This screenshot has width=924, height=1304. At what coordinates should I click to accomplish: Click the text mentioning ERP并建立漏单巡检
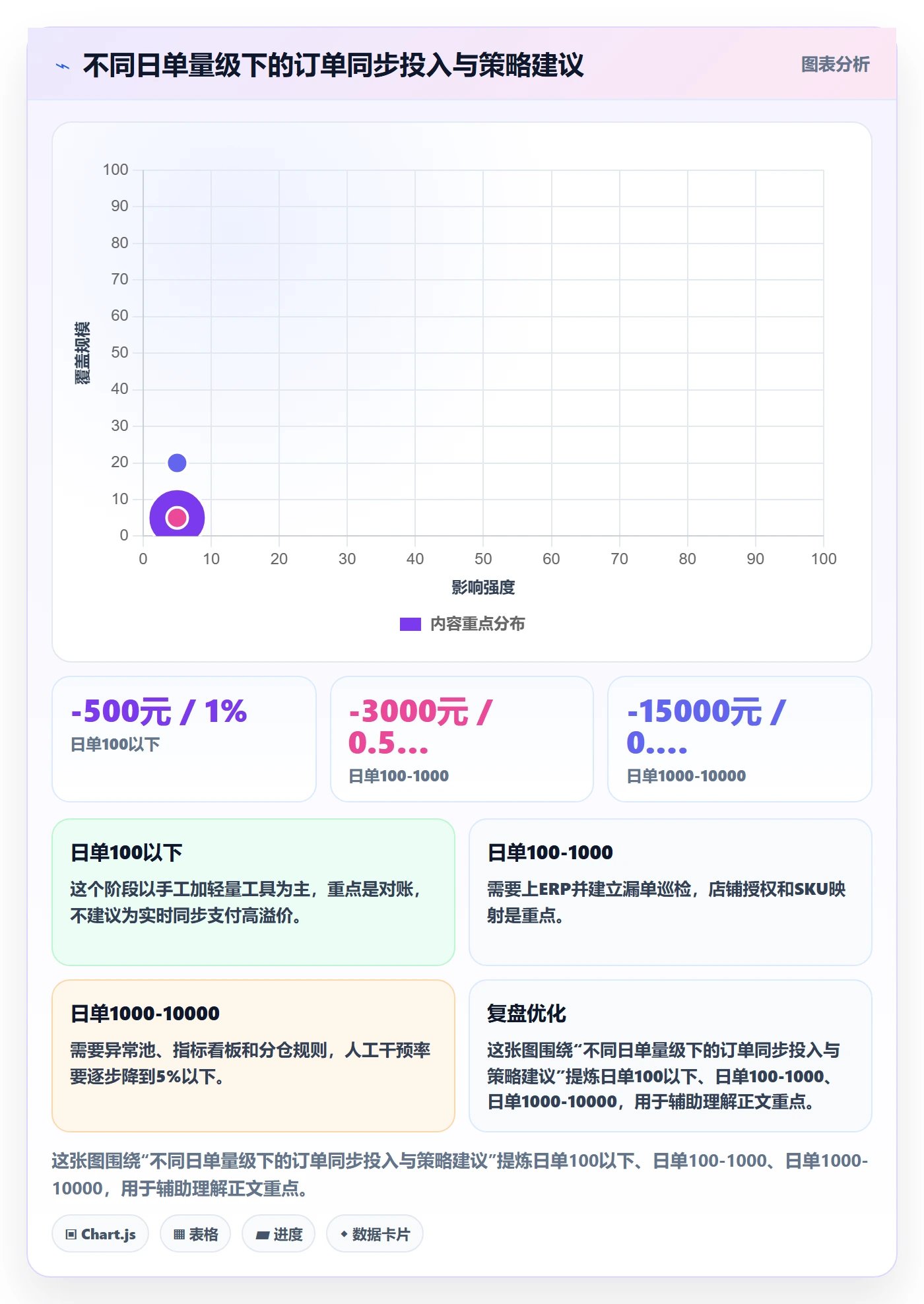(x=667, y=902)
